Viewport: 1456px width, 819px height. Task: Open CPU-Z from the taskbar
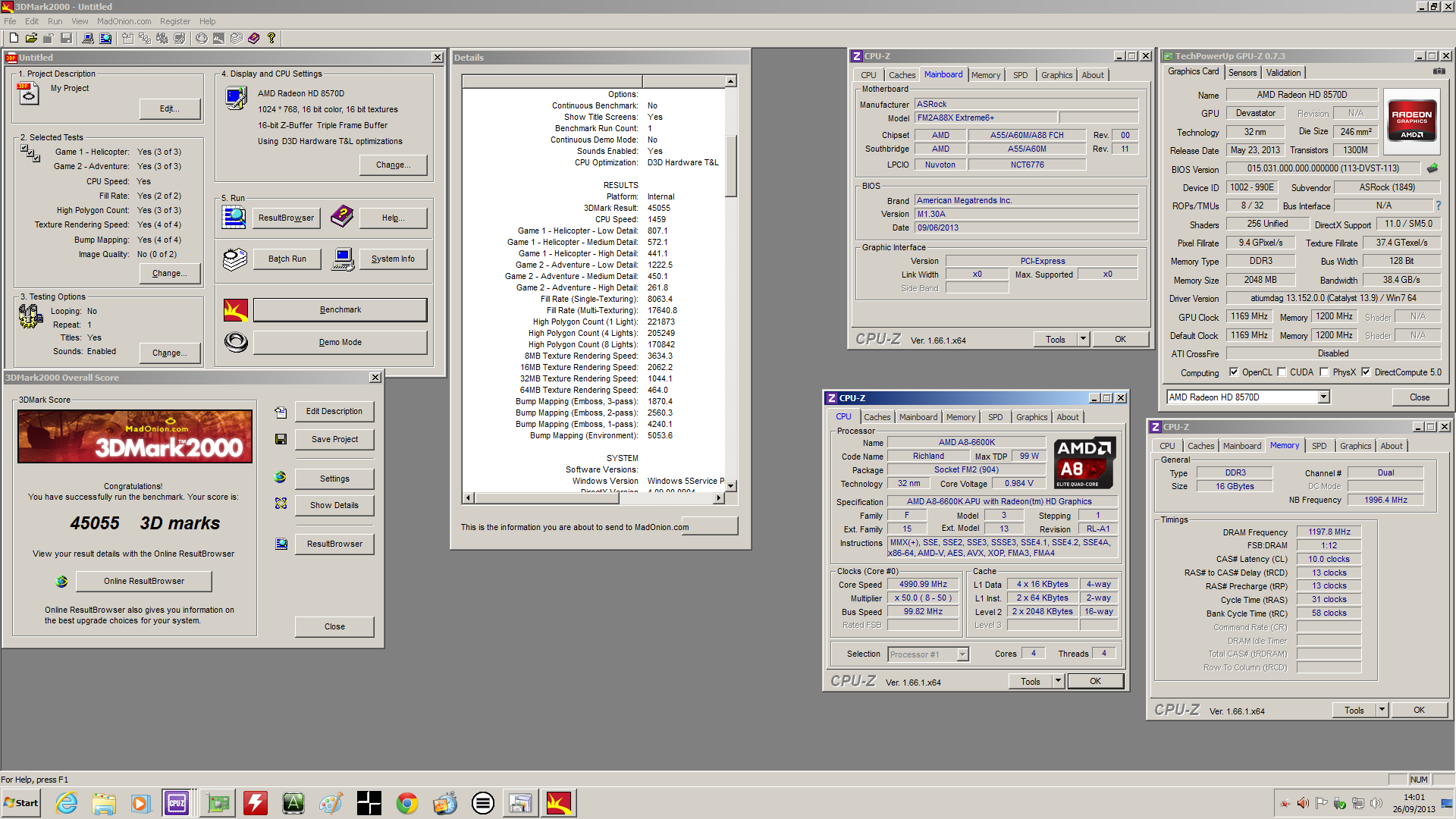(177, 803)
